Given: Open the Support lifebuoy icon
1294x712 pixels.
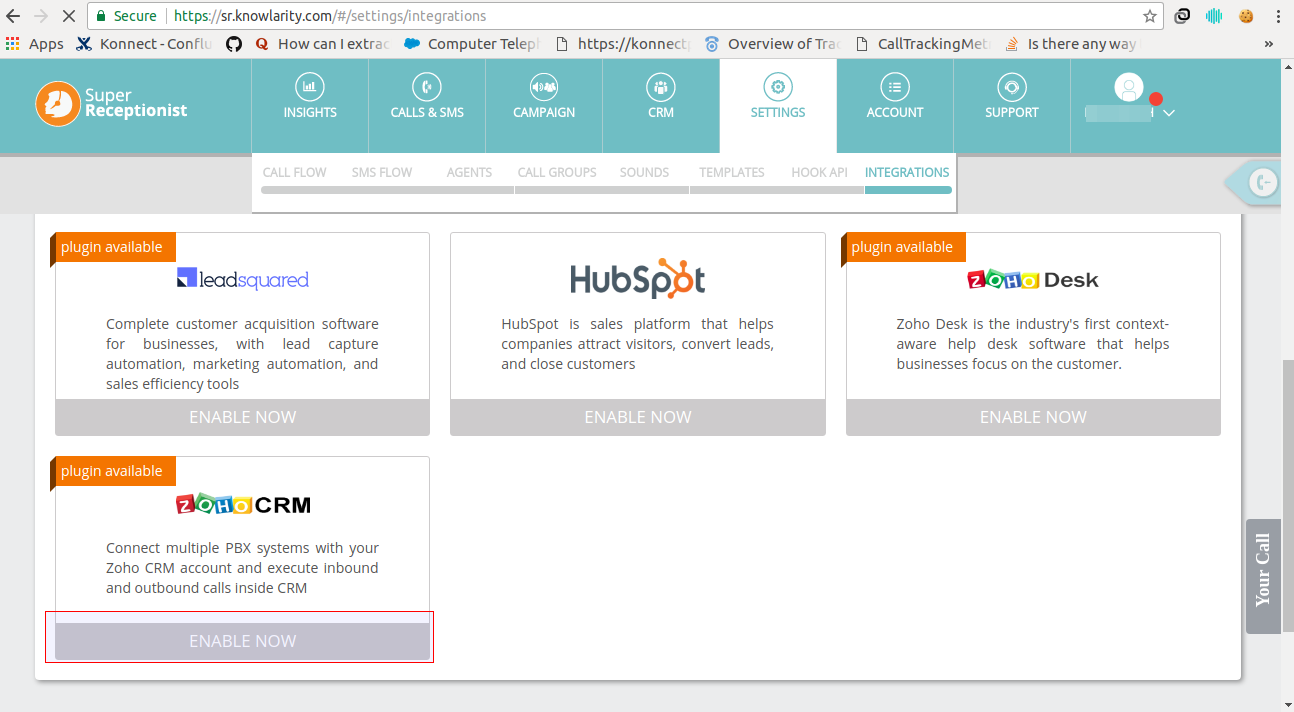Looking at the screenshot, I should click(1012, 86).
